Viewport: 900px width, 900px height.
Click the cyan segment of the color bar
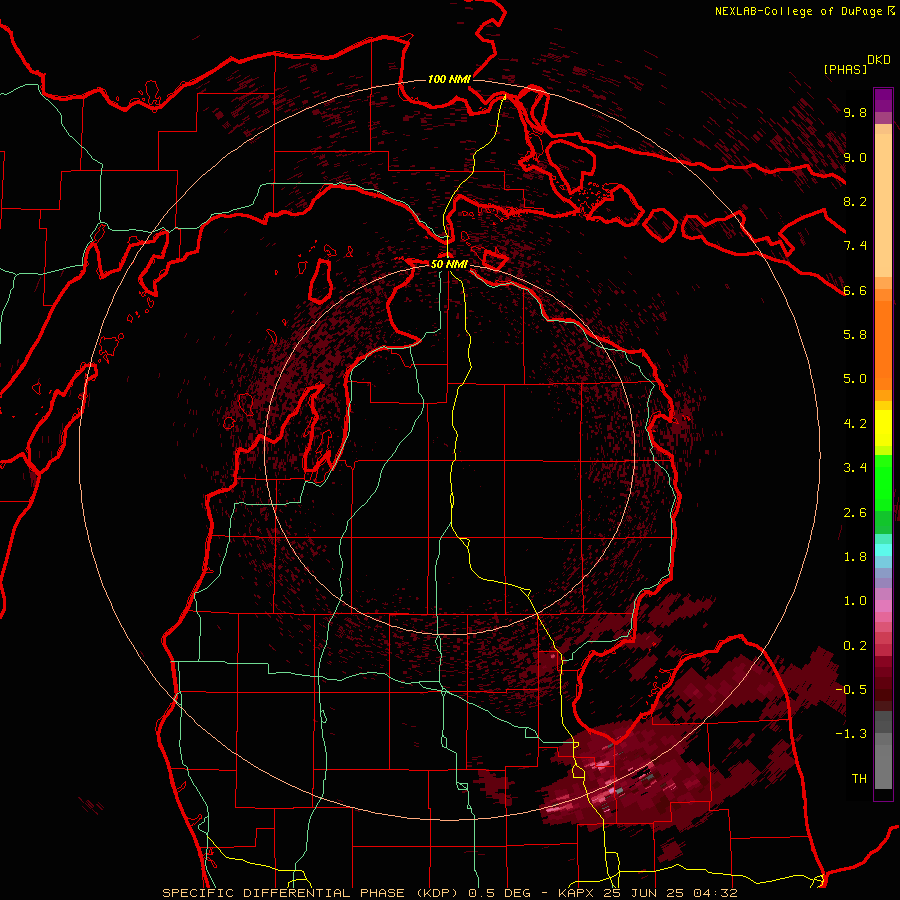point(883,550)
